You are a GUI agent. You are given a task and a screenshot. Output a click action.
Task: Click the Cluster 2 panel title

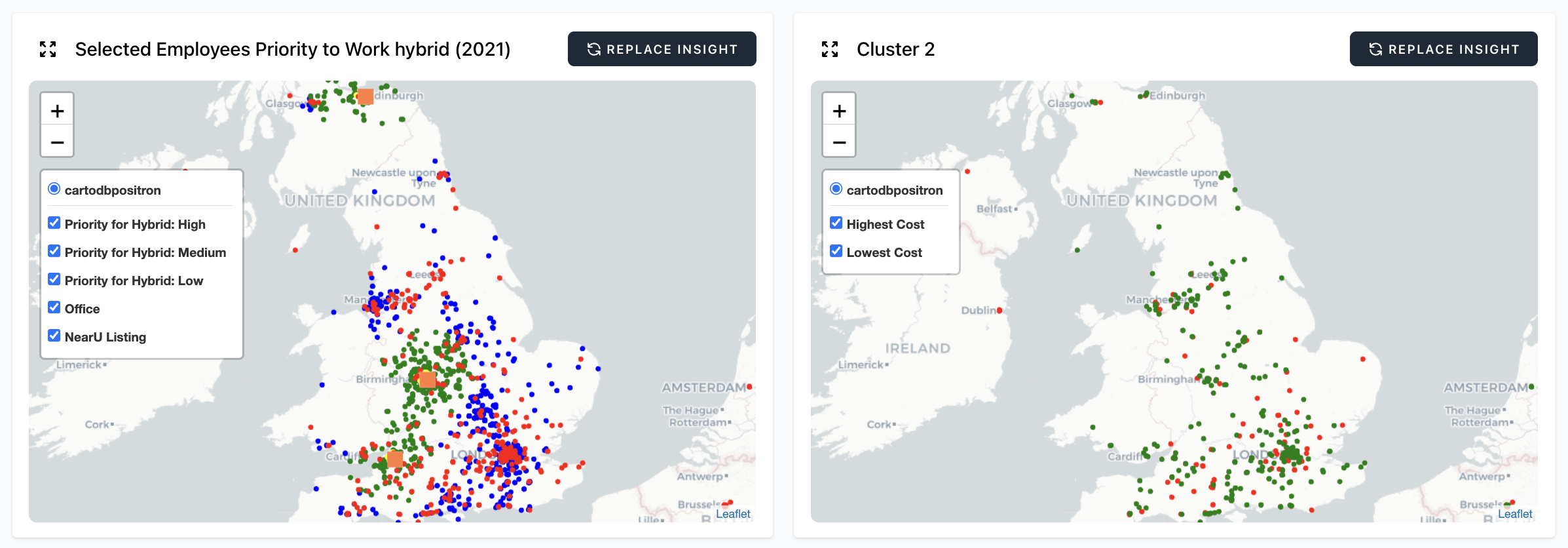click(895, 49)
